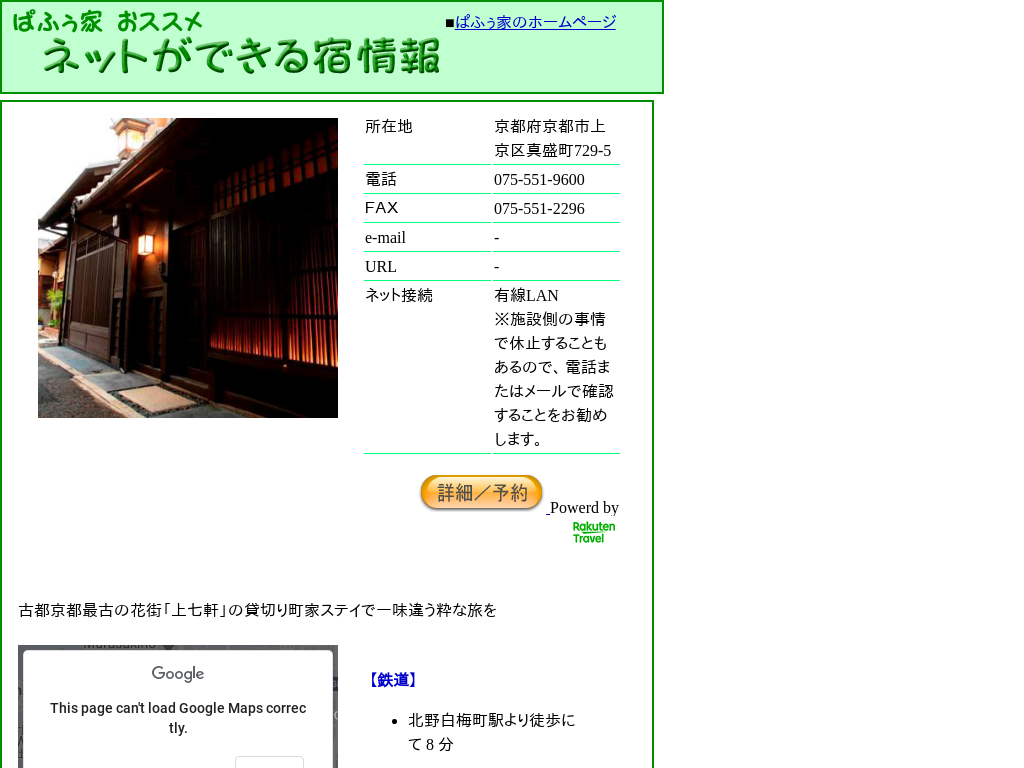The width and height of the screenshot is (1024, 768).
Task: Click the 詳細/予約 orange button
Action: click(x=481, y=492)
